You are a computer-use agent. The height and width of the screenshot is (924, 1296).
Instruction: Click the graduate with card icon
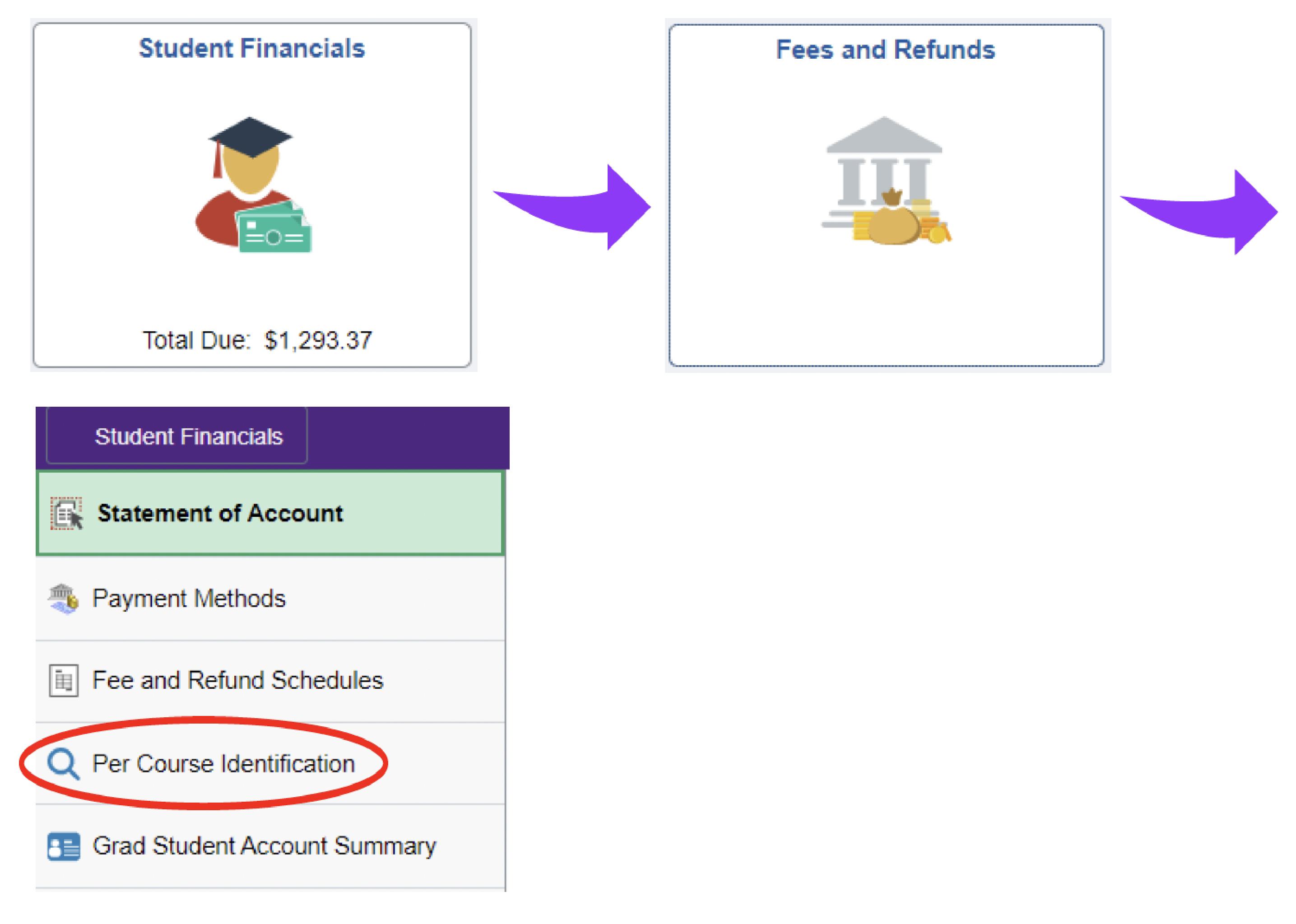coord(253,185)
